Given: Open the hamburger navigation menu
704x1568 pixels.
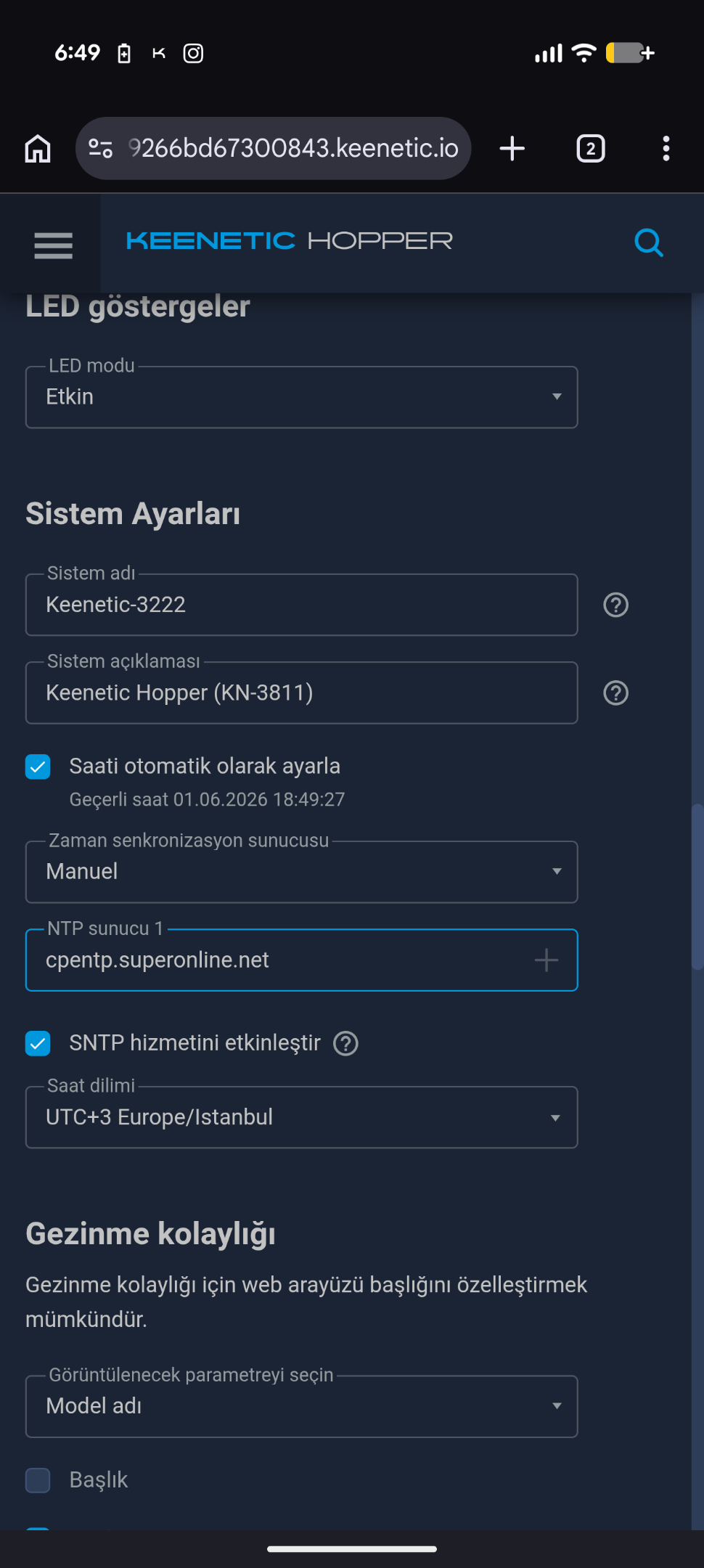Looking at the screenshot, I should pos(53,245).
